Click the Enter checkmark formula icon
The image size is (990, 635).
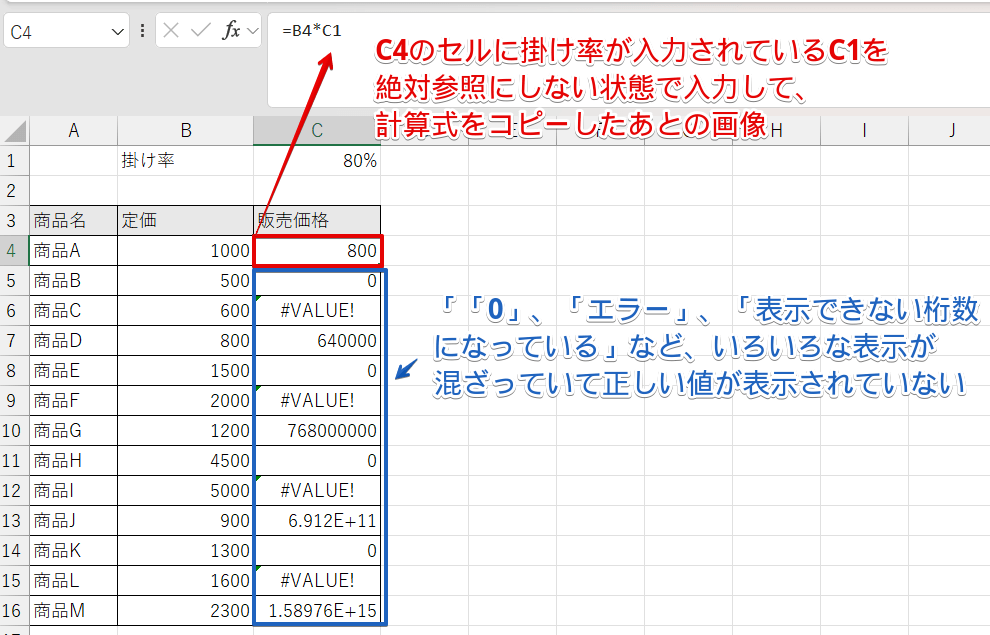click(200, 30)
